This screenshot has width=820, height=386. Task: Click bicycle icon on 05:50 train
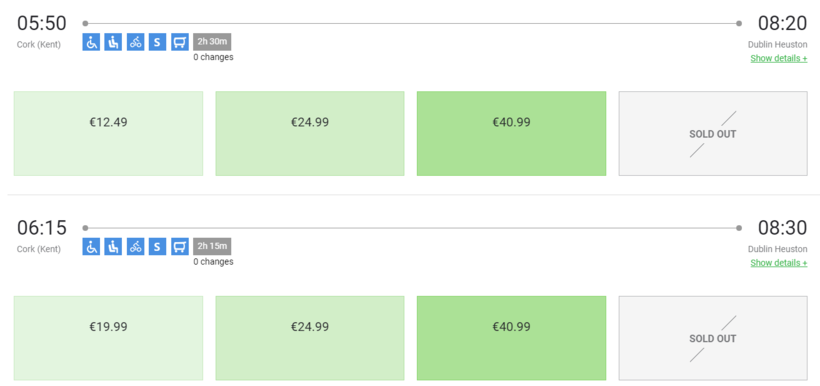(135, 42)
